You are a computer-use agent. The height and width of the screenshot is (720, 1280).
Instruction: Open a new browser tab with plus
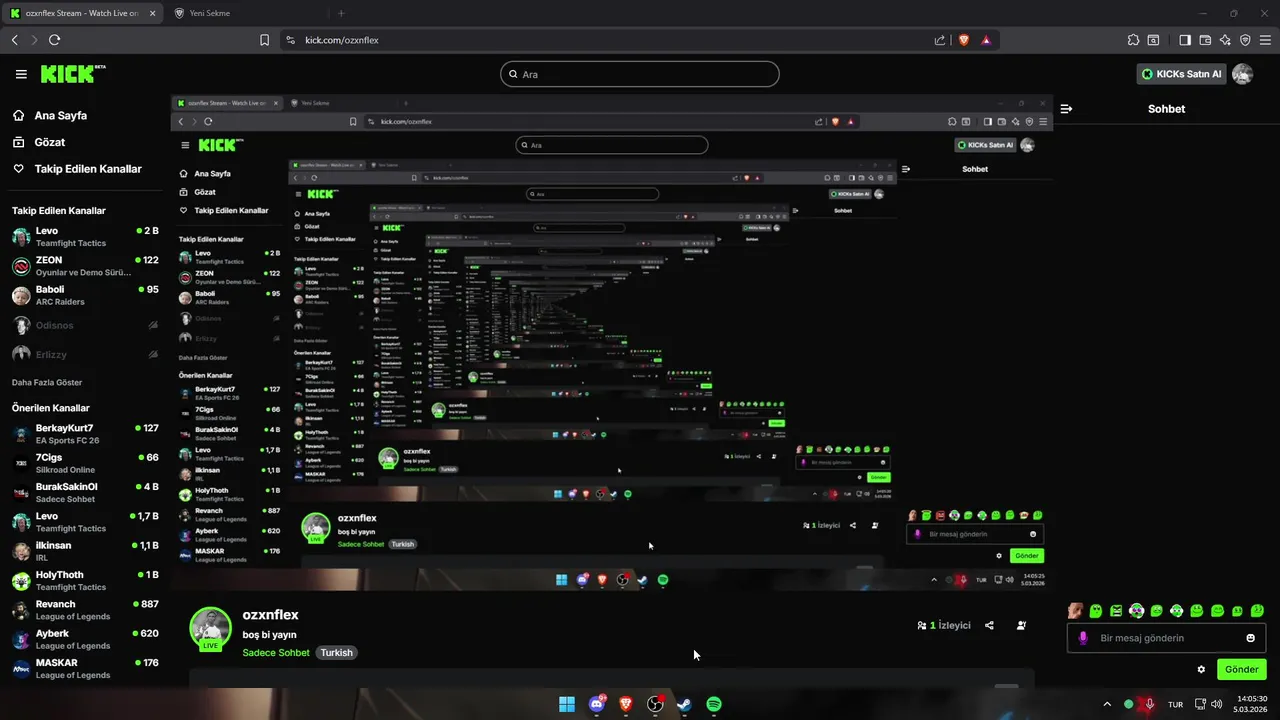[341, 13]
